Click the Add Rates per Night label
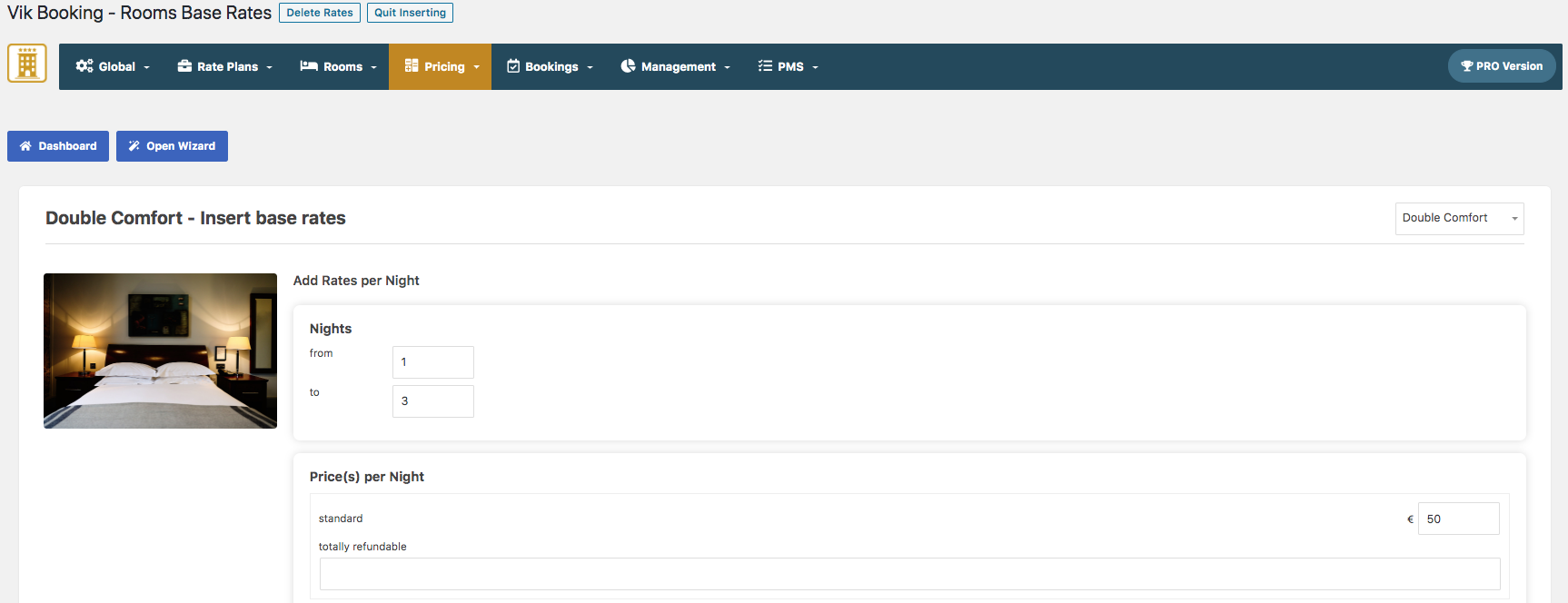 point(356,281)
